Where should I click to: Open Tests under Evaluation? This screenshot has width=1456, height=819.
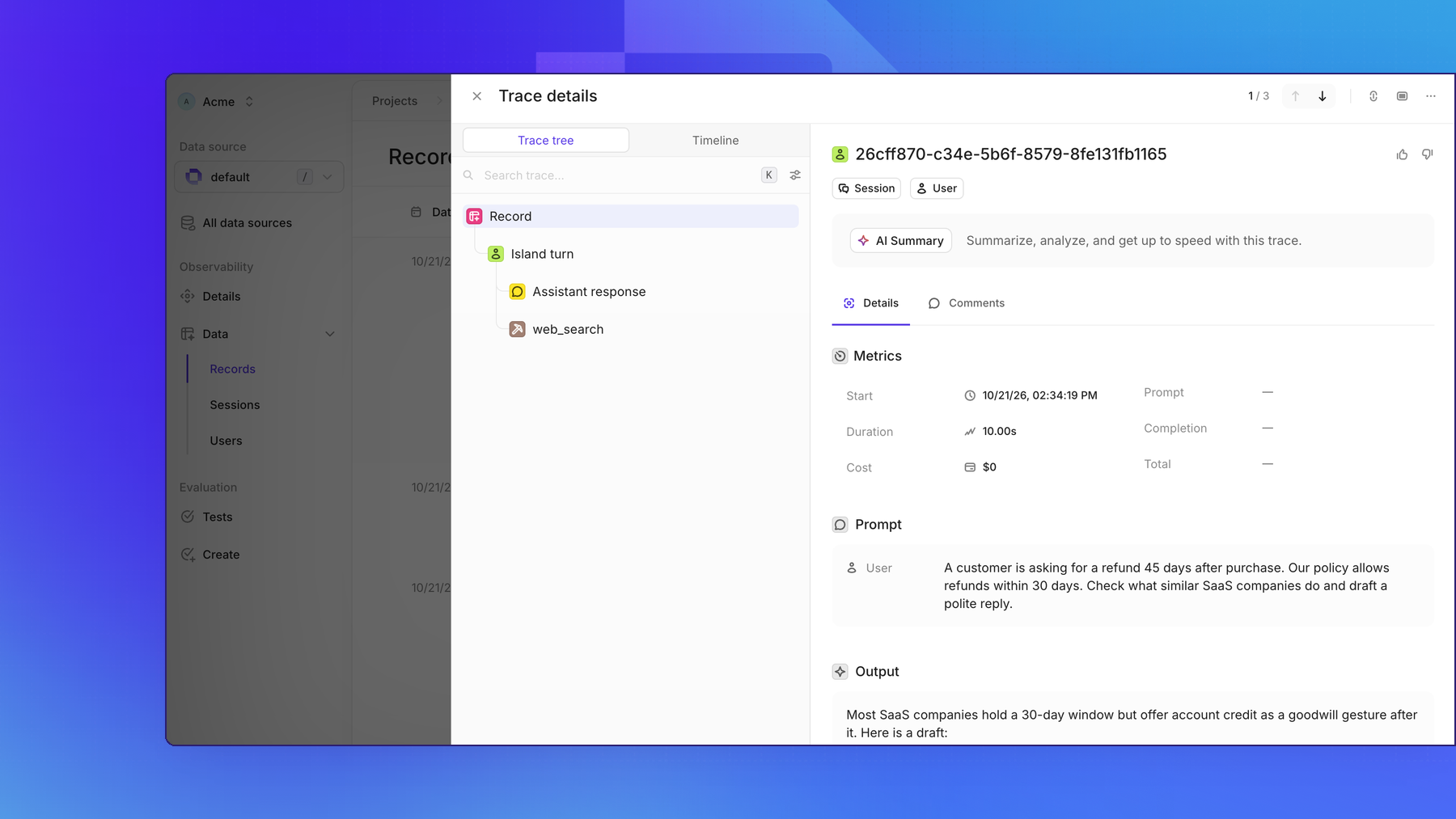[x=217, y=517]
